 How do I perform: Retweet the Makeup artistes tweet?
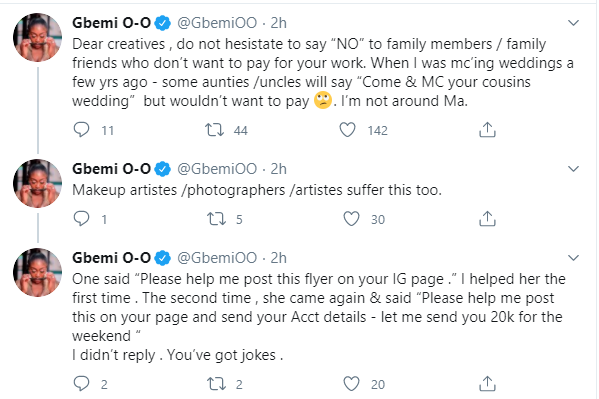[216, 219]
